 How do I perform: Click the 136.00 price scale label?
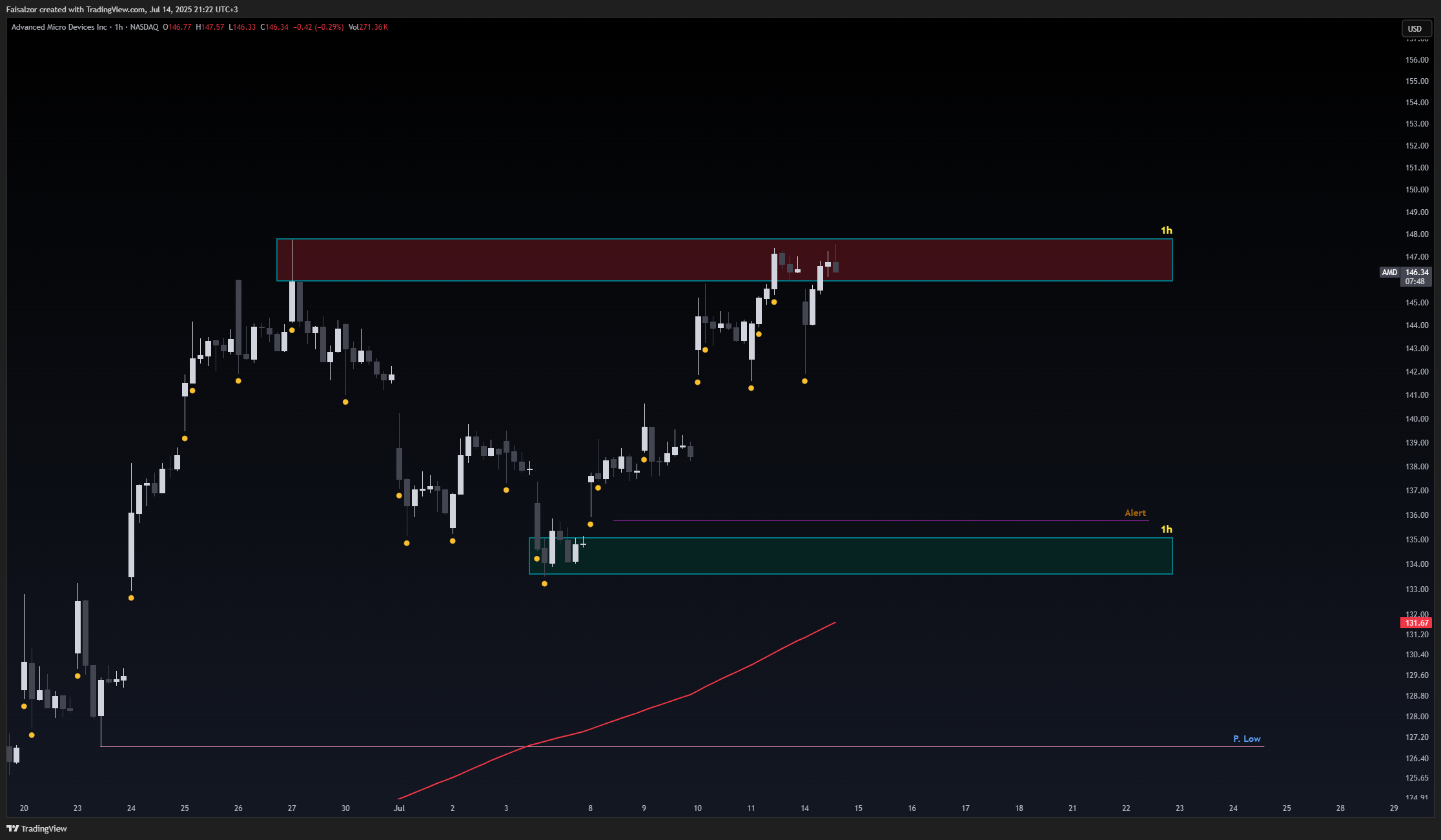click(x=1416, y=515)
